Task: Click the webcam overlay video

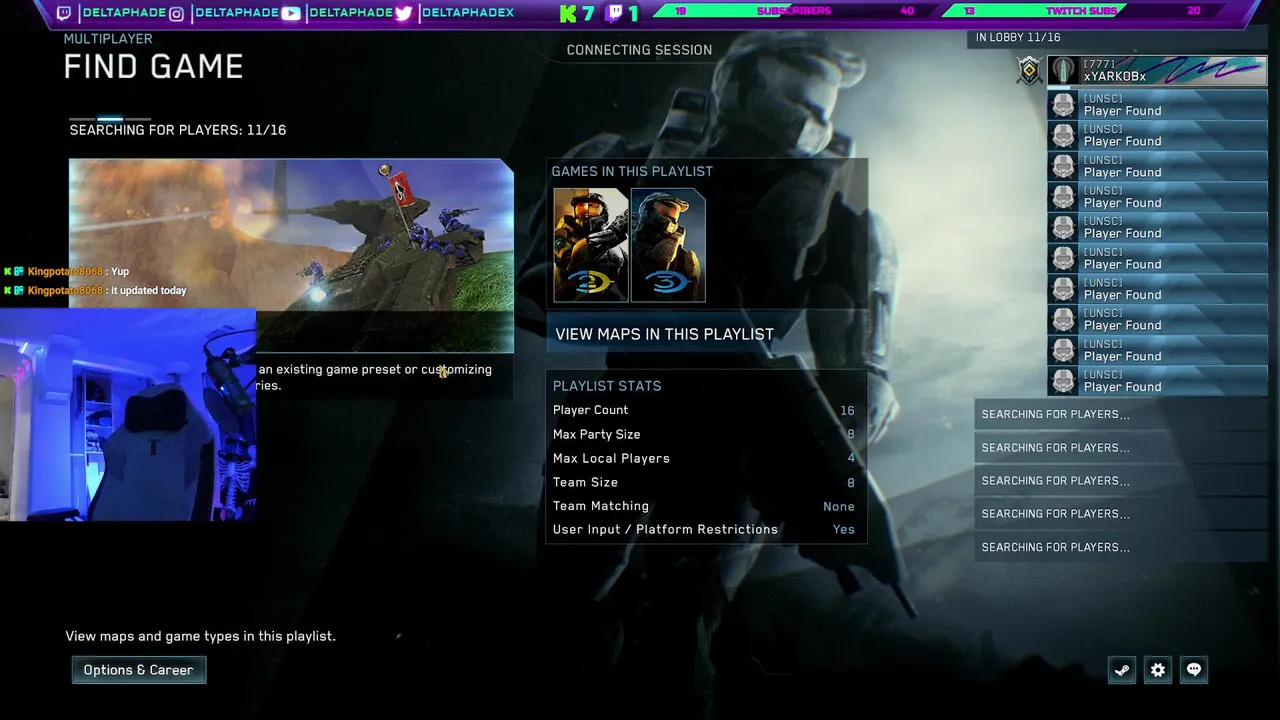Action: [128, 415]
